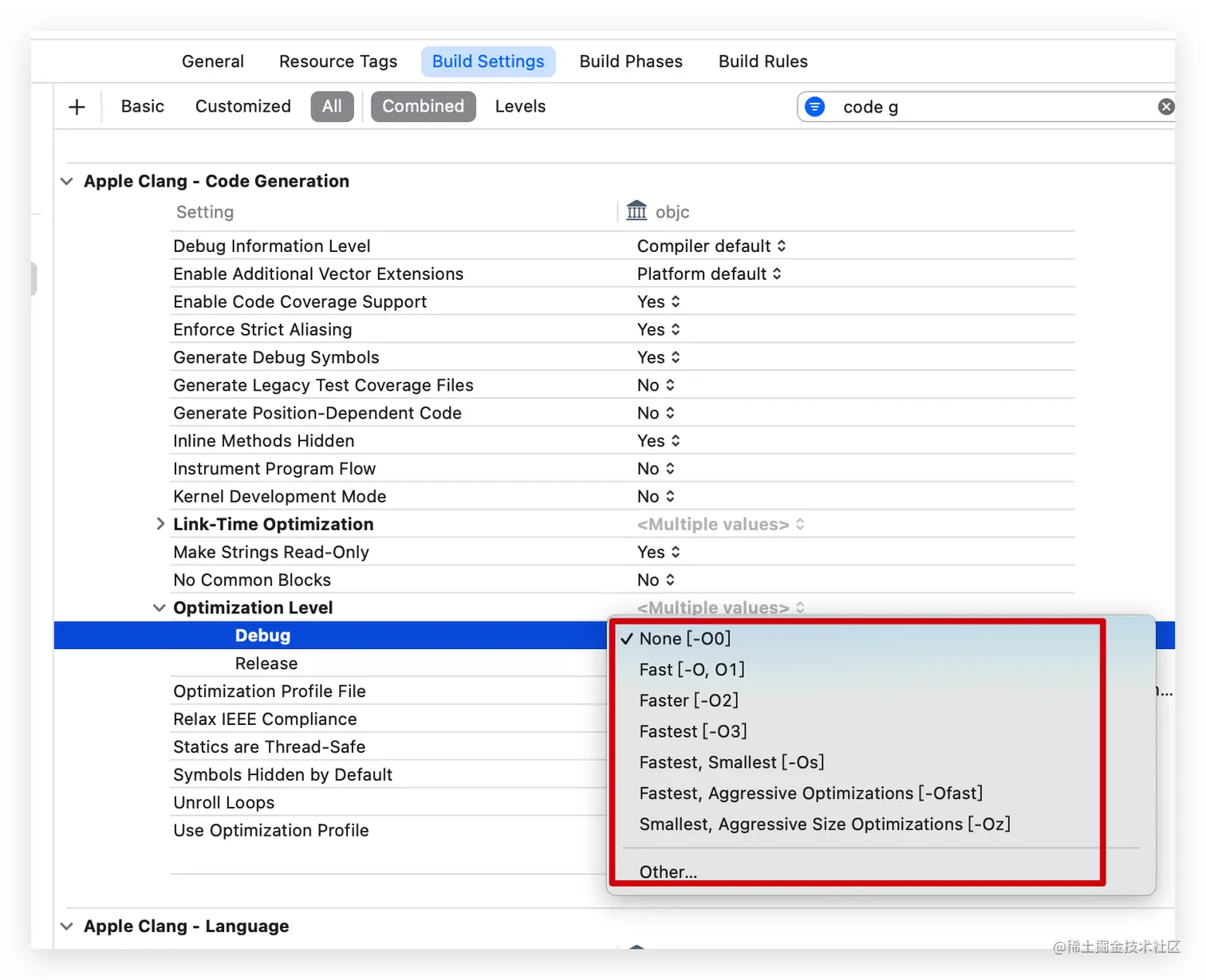
Task: Switch to Combined view
Action: click(423, 107)
